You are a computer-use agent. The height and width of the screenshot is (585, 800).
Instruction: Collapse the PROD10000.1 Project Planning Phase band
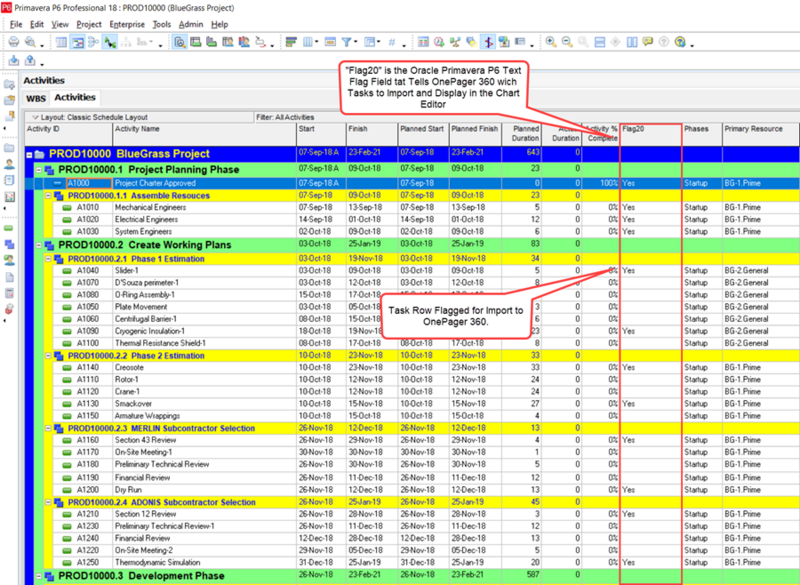(x=38, y=170)
